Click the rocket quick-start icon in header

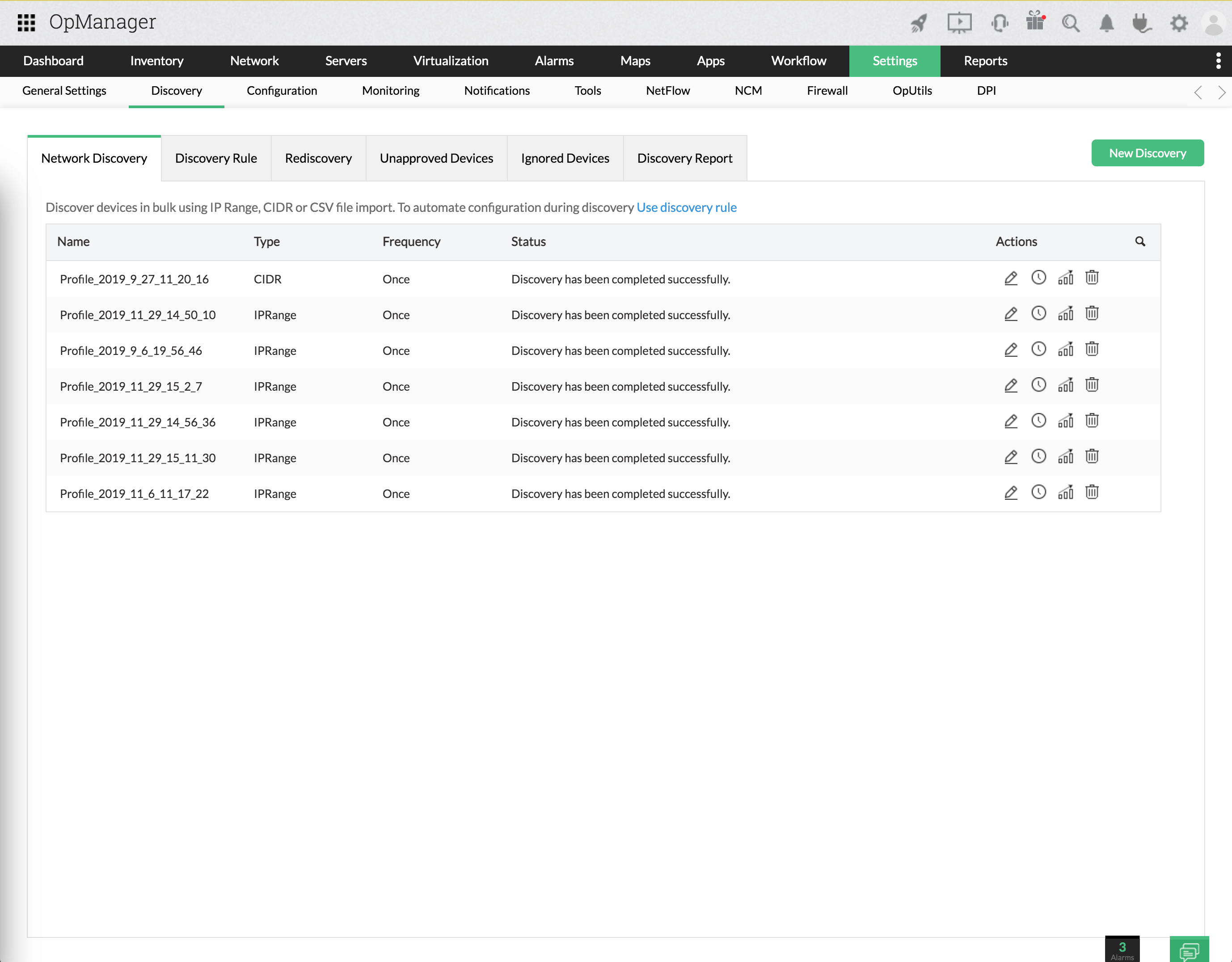coord(919,23)
